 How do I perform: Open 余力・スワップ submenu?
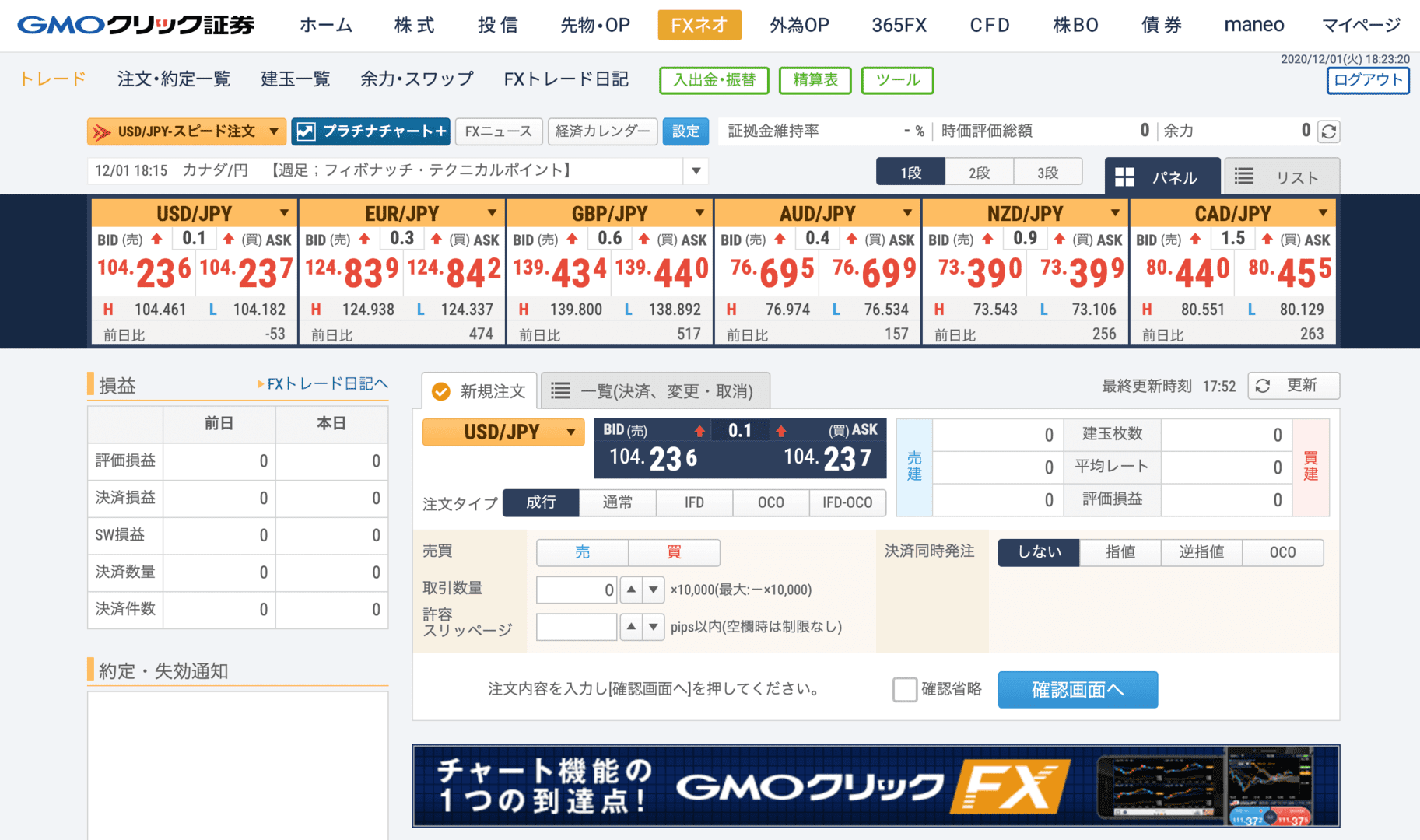[x=417, y=79]
